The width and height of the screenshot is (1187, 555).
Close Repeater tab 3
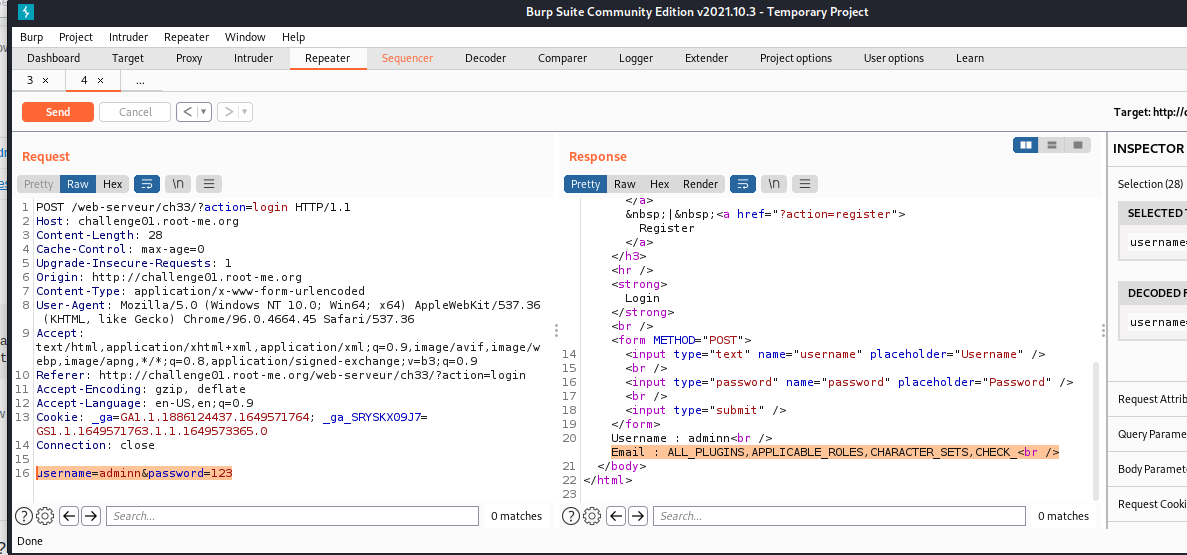pyautogui.click(x=45, y=80)
